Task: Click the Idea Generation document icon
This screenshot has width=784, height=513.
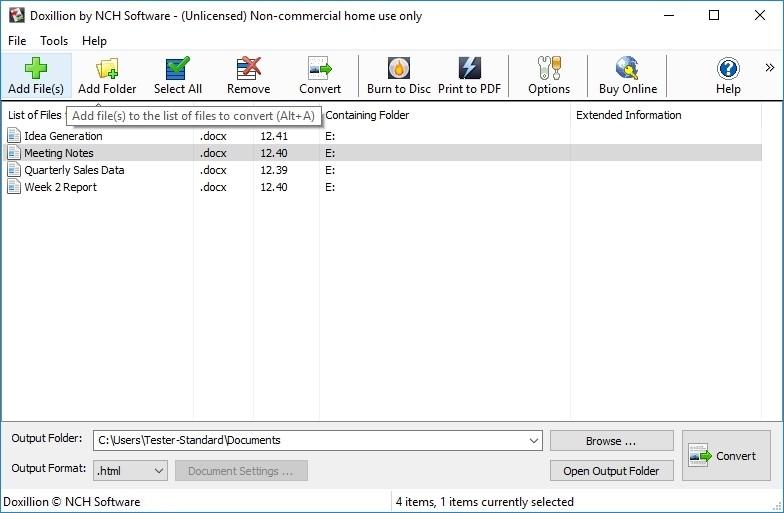Action: (14, 136)
